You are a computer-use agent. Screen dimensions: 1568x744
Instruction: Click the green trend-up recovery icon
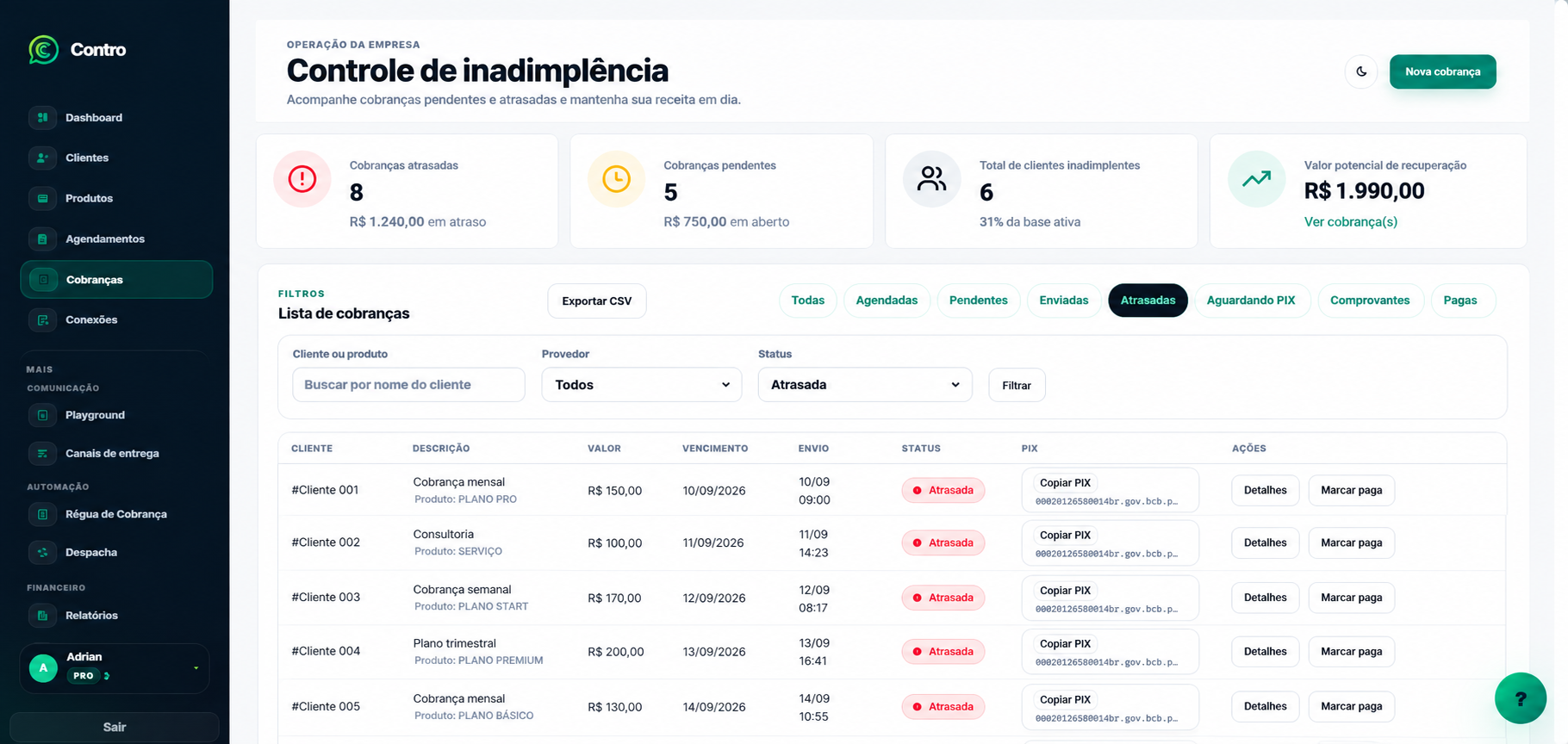[x=1256, y=179]
